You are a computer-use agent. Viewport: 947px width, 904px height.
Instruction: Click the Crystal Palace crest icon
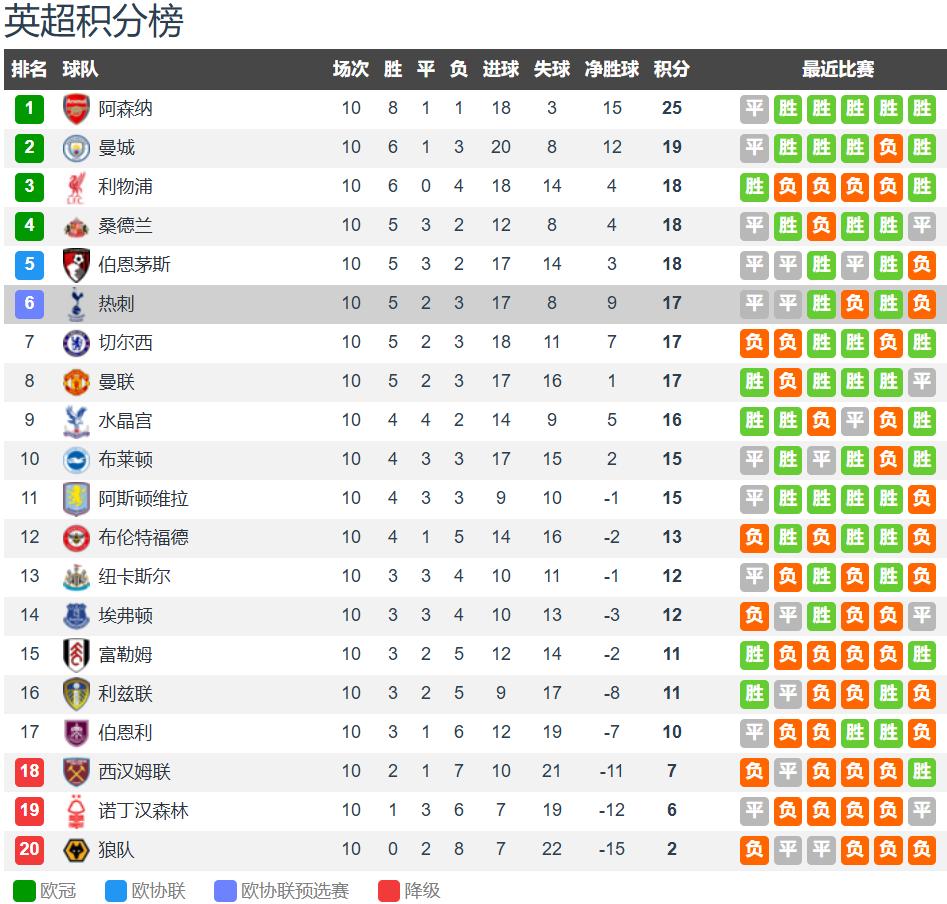click(76, 421)
